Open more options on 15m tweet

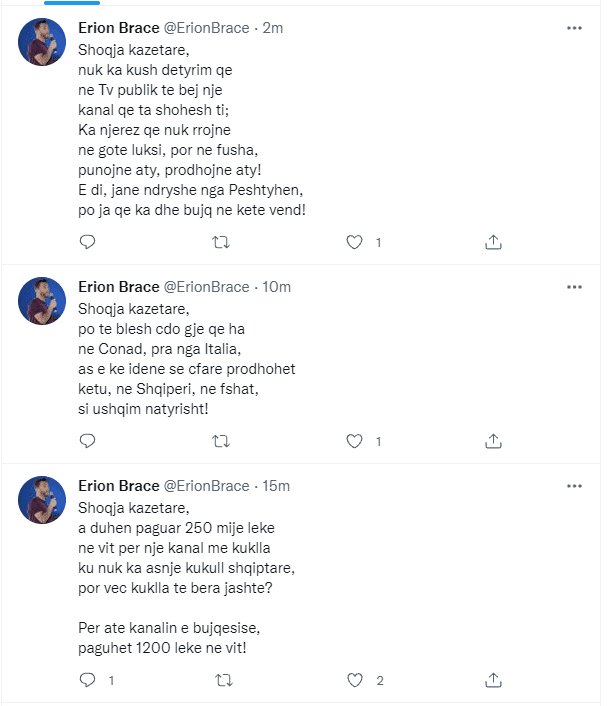click(574, 486)
